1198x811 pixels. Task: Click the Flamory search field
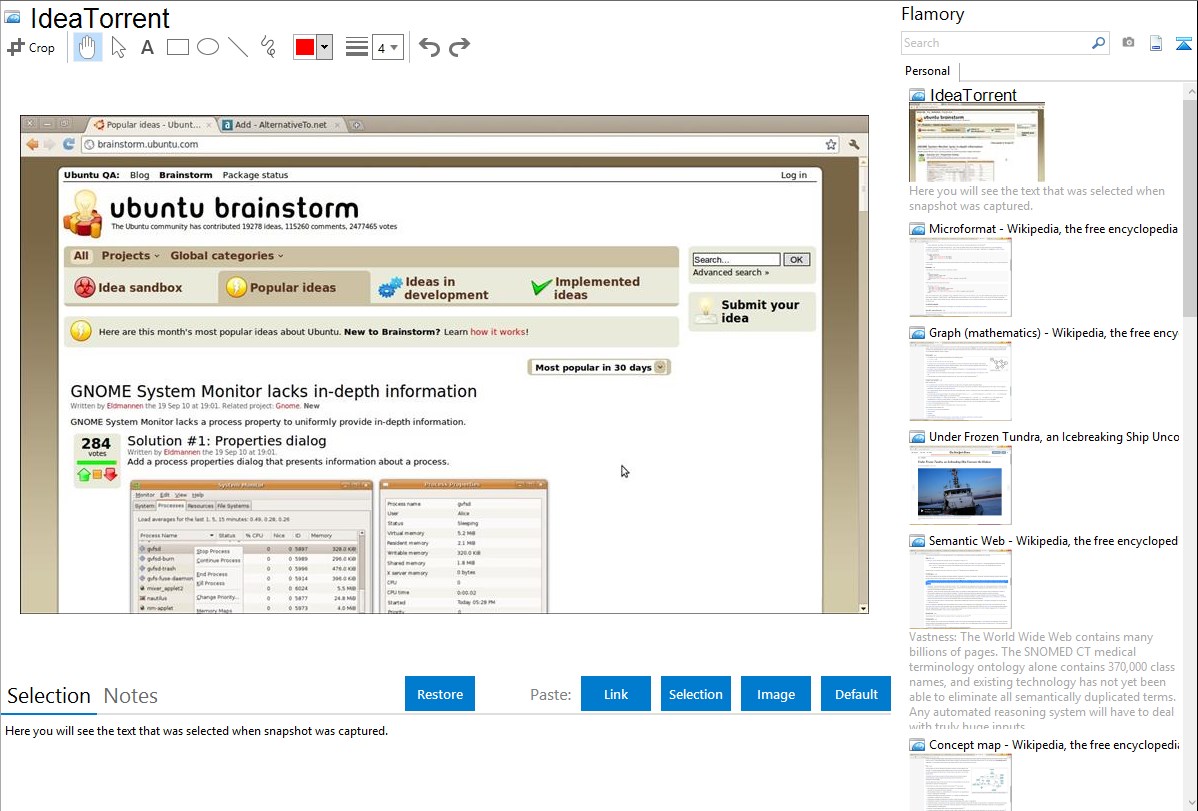[996, 43]
